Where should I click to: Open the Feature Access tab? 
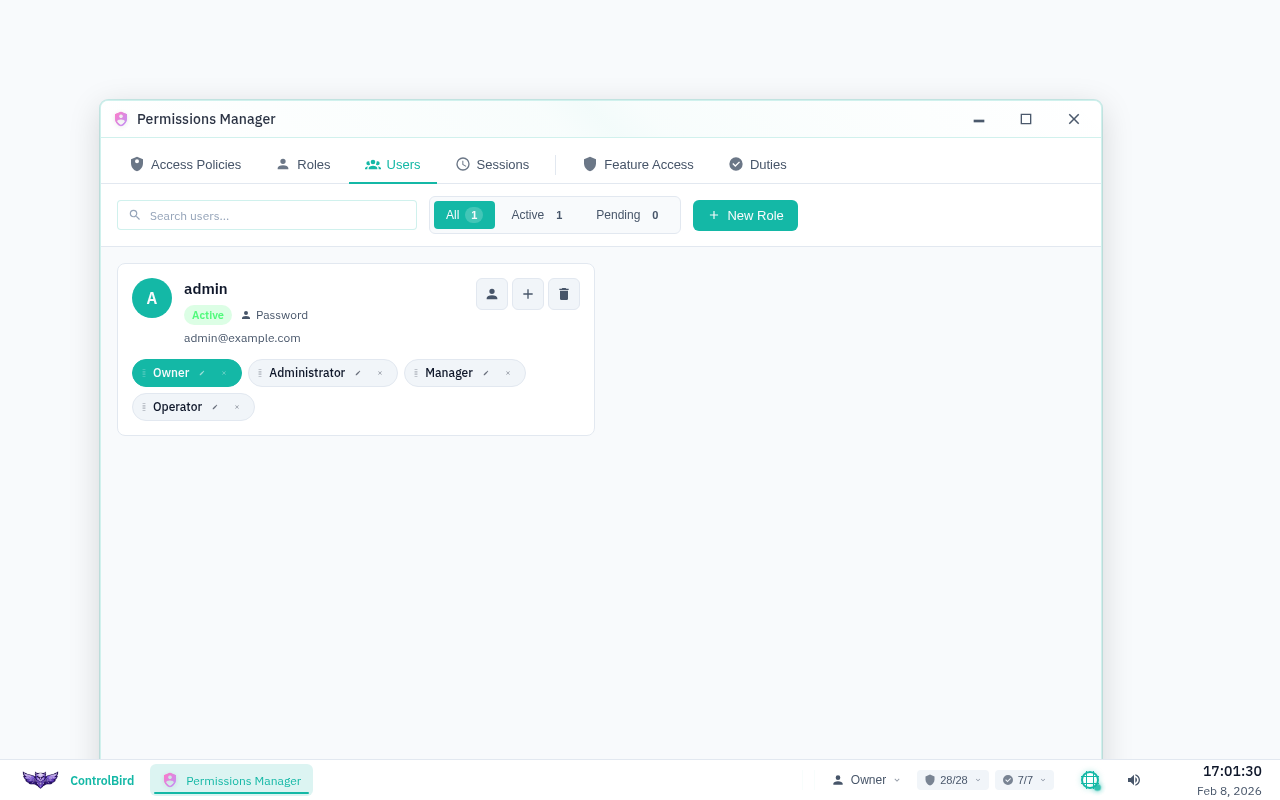tap(638, 164)
